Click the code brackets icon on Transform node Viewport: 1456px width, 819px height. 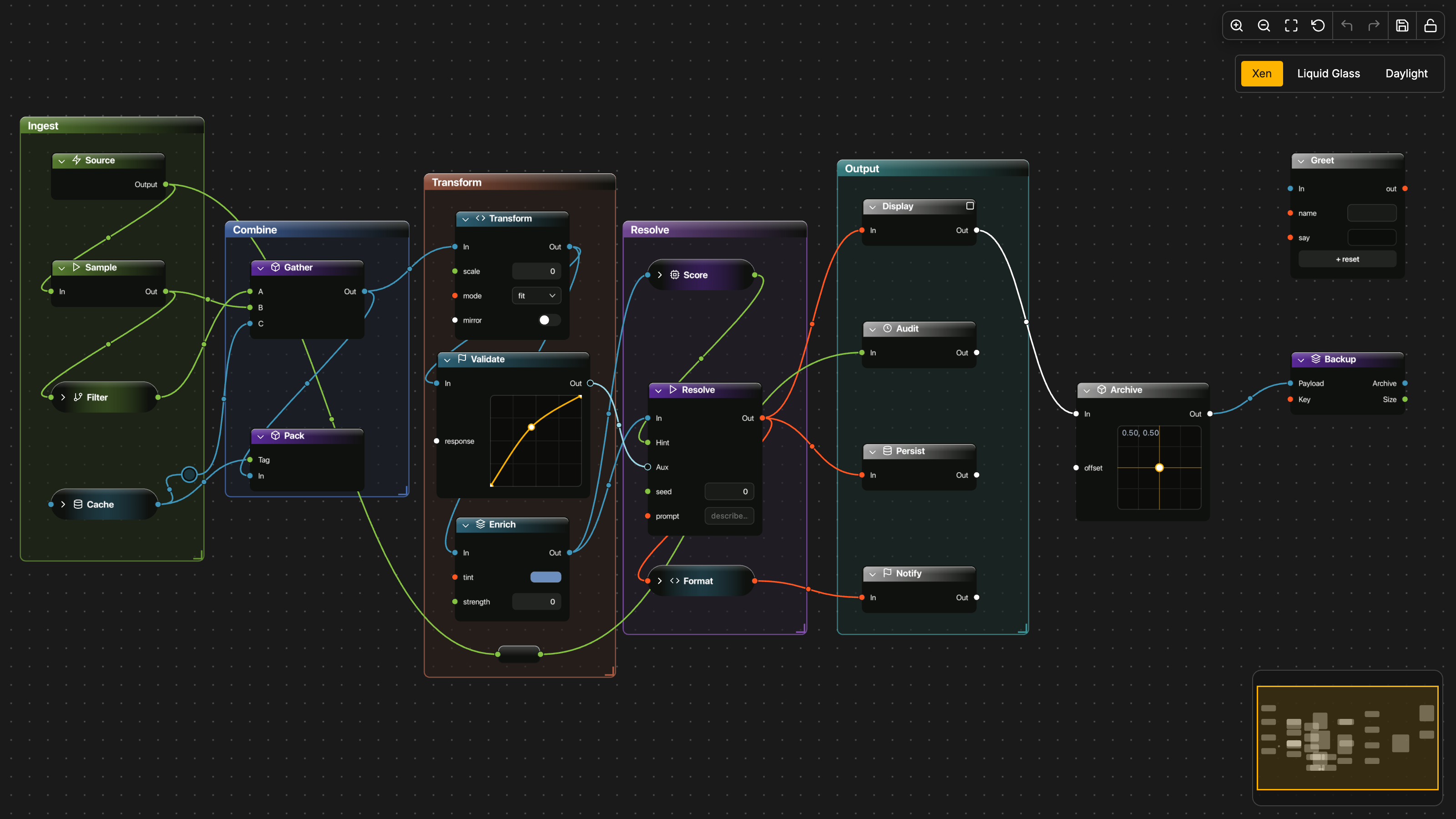(480, 218)
